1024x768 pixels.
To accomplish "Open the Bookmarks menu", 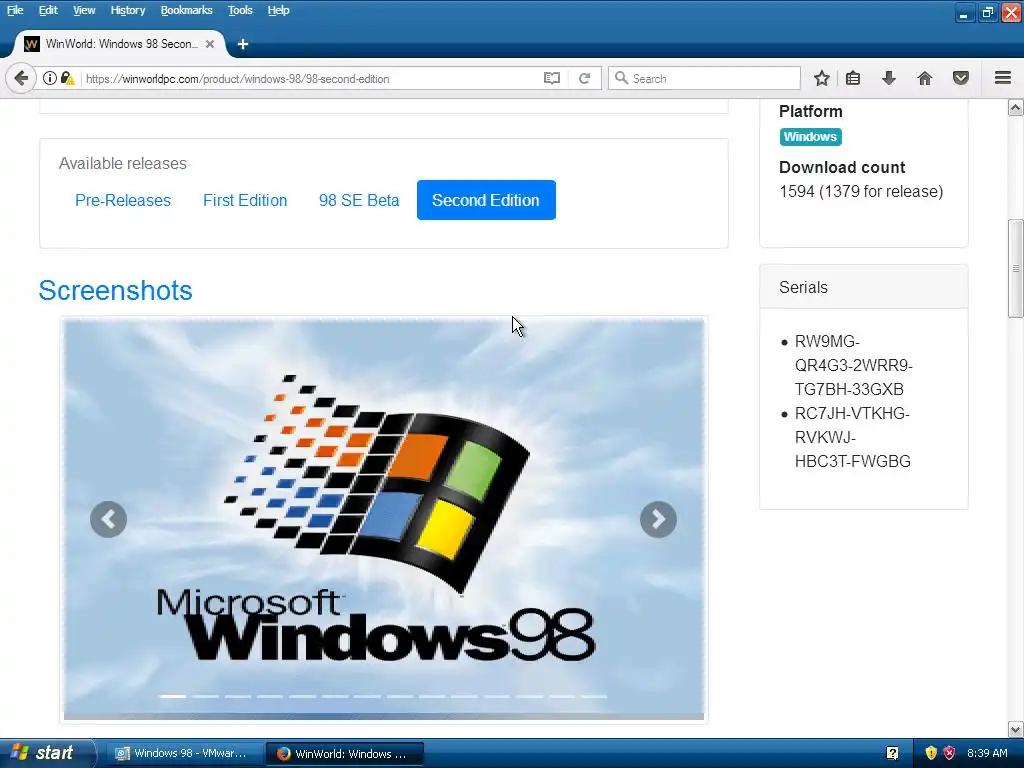I will pyautogui.click(x=186, y=10).
